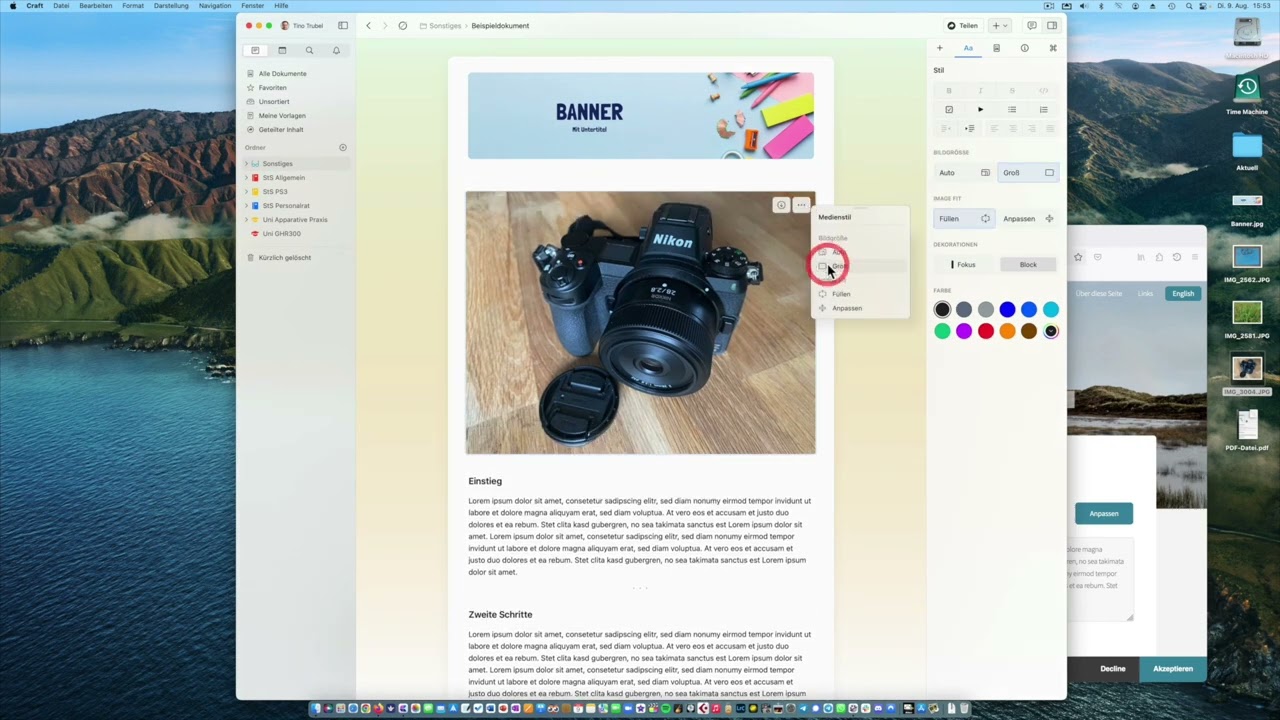Open the insert plus tab
The image size is (1280, 720).
coord(939,48)
